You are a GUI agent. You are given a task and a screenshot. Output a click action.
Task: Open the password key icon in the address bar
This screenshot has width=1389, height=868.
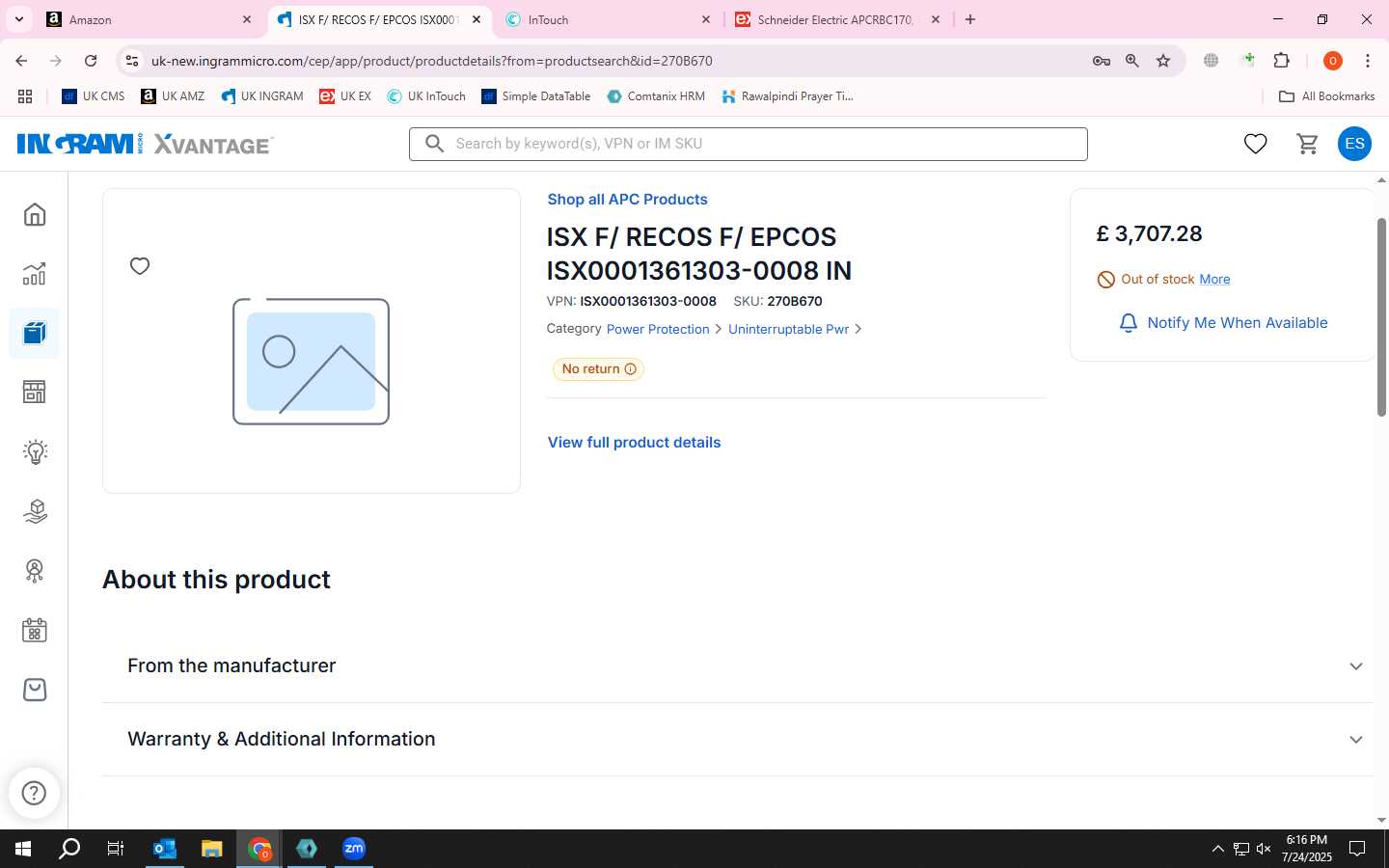1102,61
